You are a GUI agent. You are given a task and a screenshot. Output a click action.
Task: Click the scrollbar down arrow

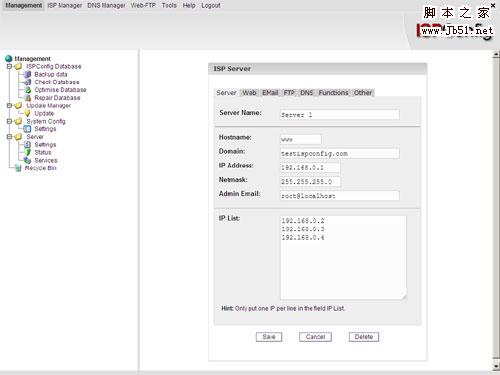pos(496,366)
